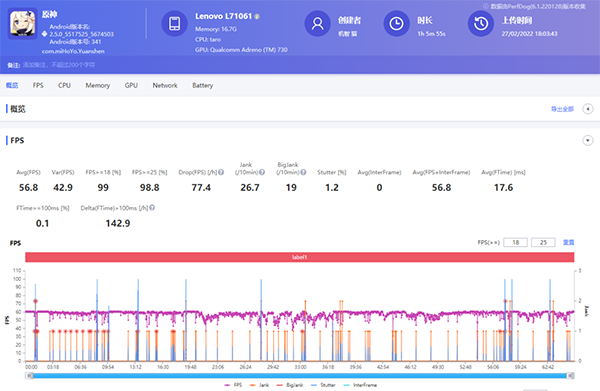Toggle the Jank series in chart legend
The width and height of the screenshot is (600, 391).
(x=259, y=385)
